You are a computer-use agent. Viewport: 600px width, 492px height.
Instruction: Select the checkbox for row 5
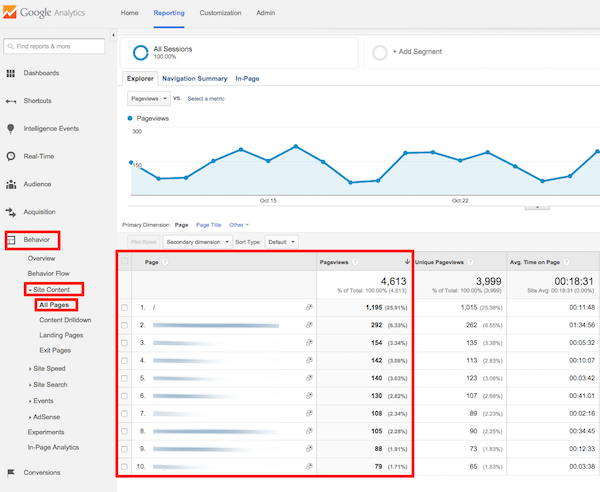(125, 379)
